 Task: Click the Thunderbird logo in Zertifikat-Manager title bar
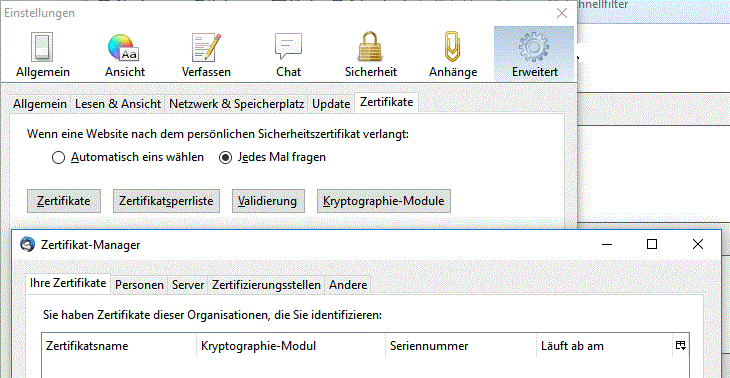[x=27, y=244]
